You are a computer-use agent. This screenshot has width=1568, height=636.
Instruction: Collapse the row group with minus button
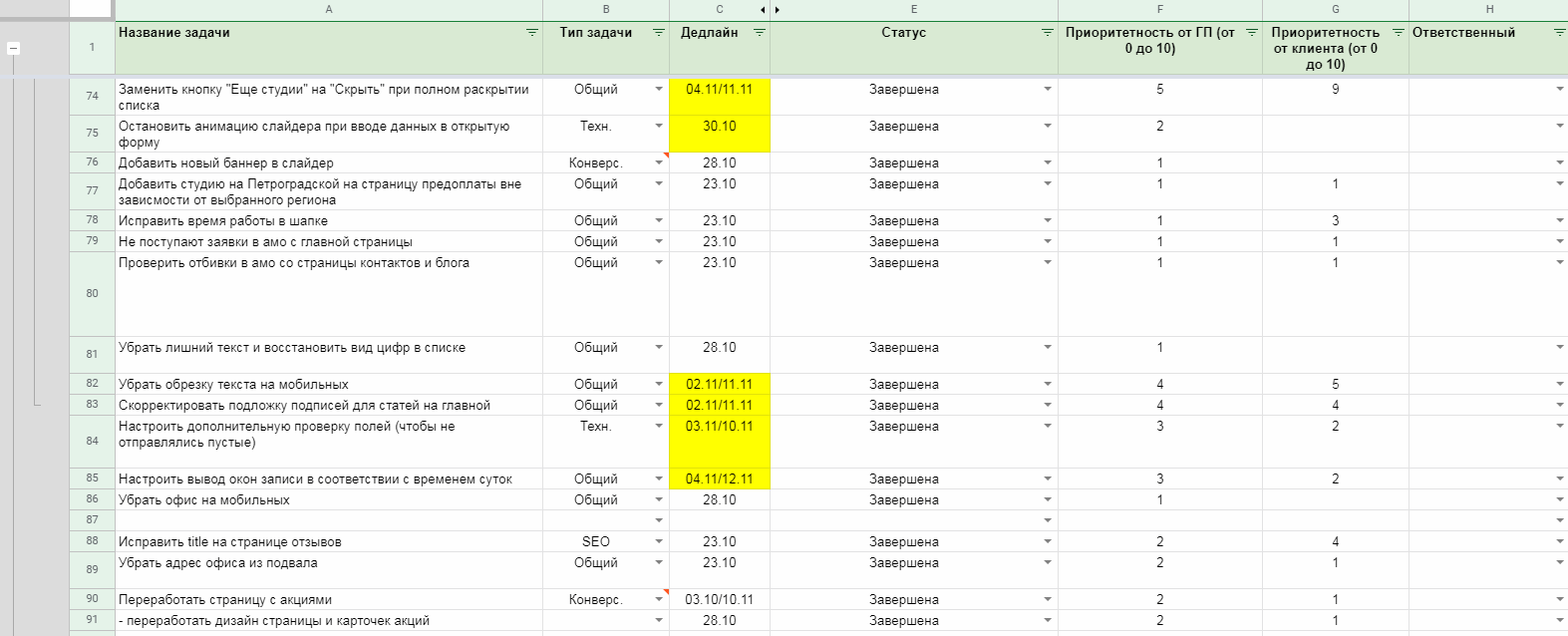(13, 48)
